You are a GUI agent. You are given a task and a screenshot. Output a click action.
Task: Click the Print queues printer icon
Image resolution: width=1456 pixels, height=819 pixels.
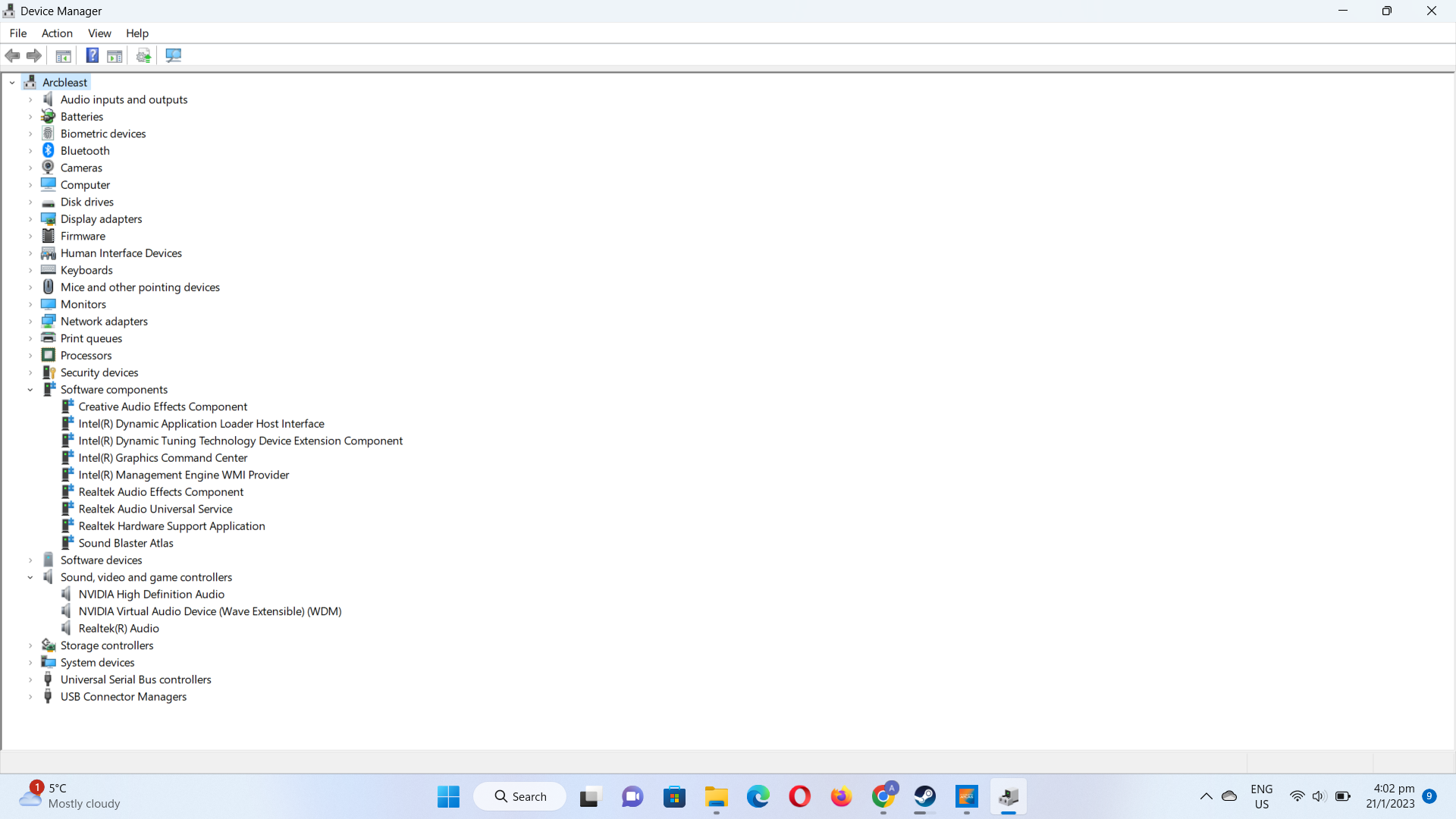(49, 338)
